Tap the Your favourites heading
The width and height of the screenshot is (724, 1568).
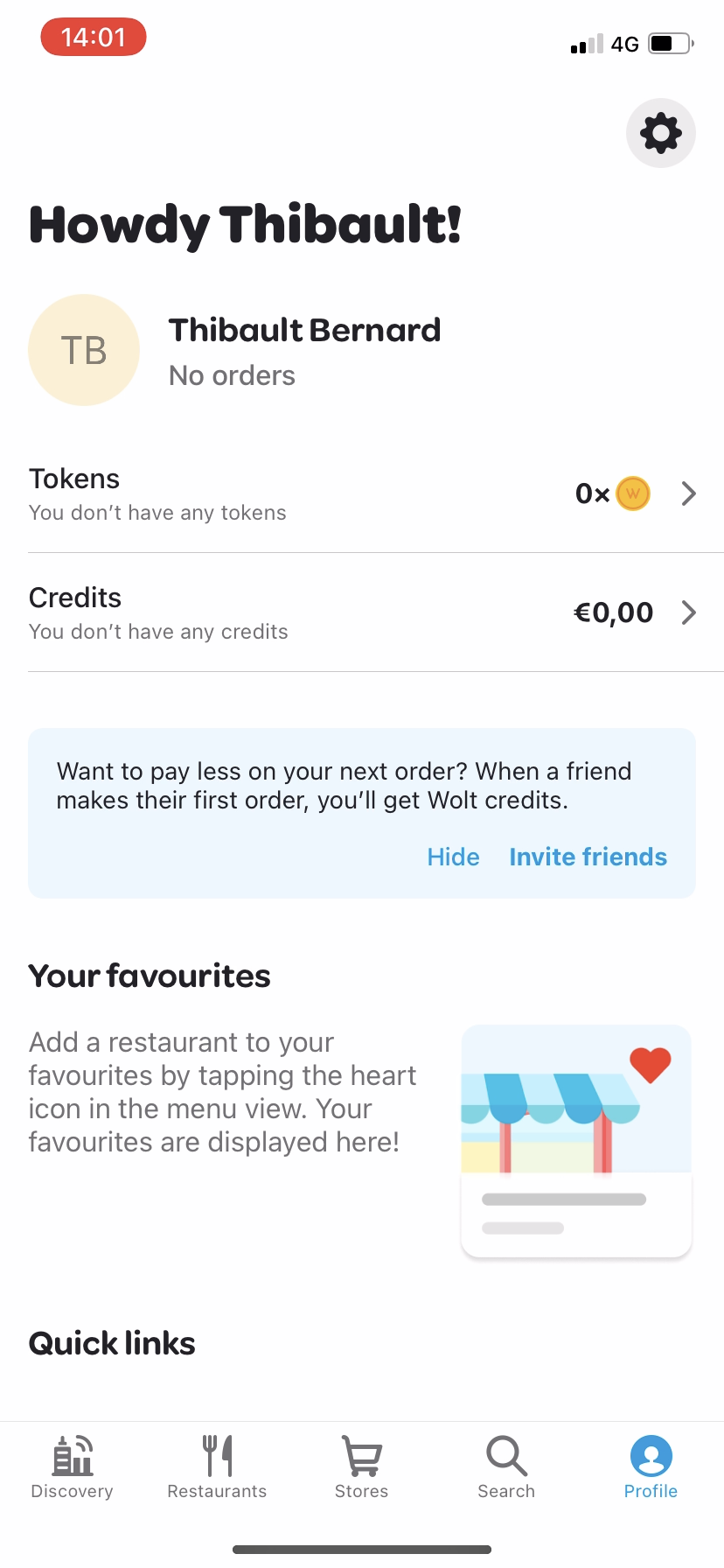point(150,976)
